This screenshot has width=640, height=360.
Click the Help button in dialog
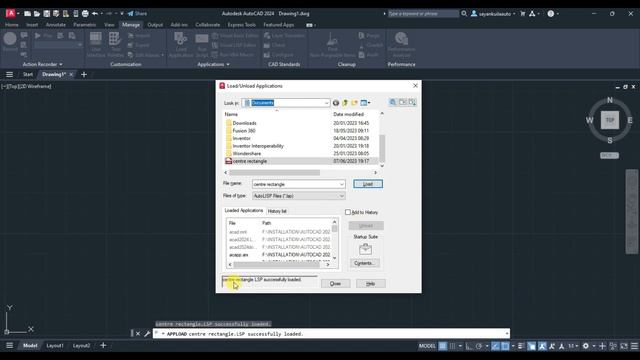[370, 284]
